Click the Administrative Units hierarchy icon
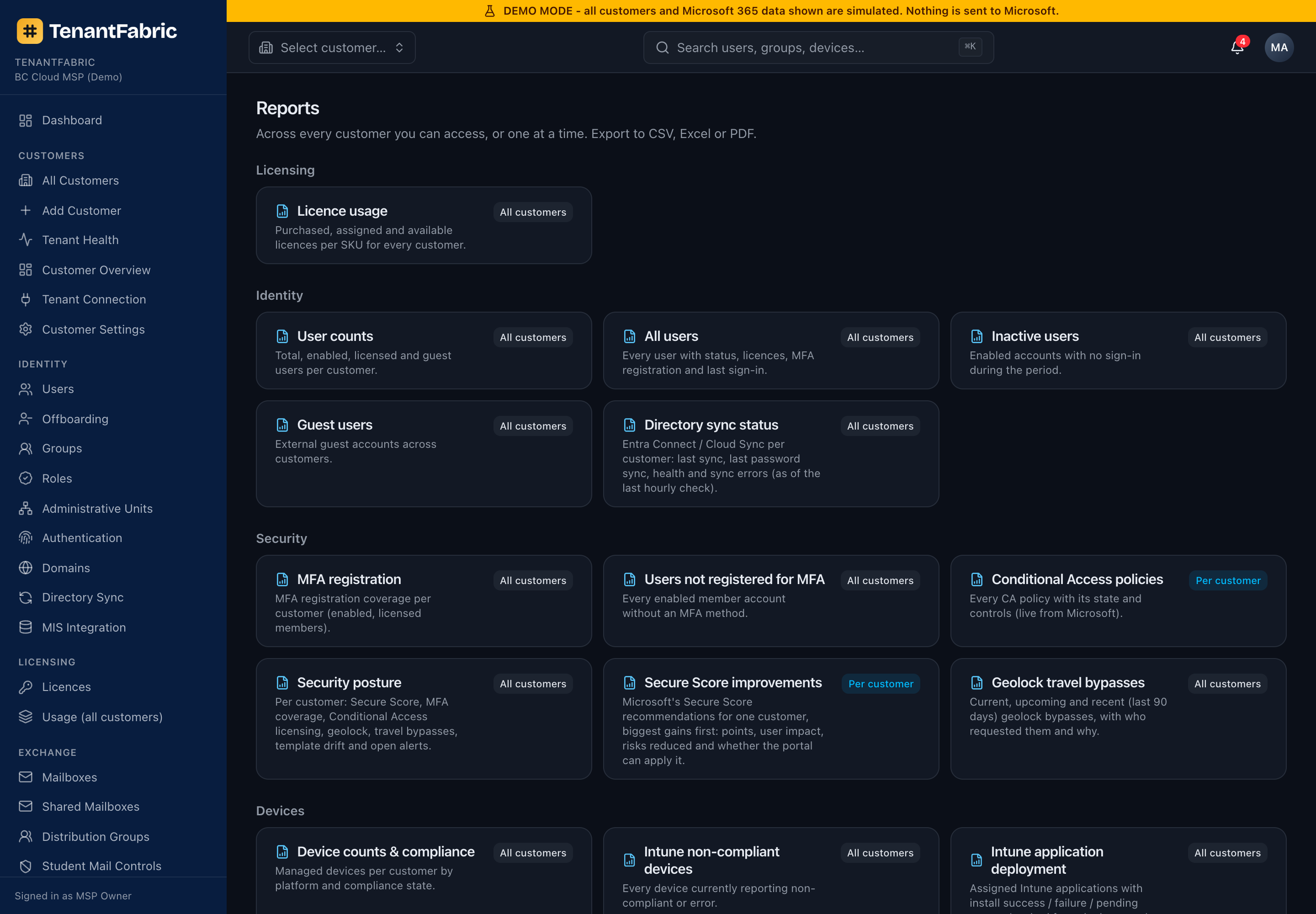 coord(26,509)
